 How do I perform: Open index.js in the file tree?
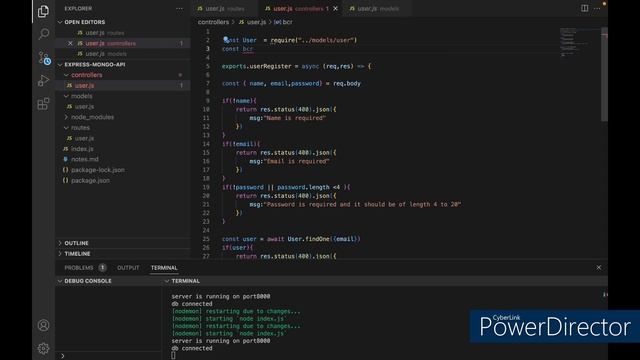(x=123, y=149)
